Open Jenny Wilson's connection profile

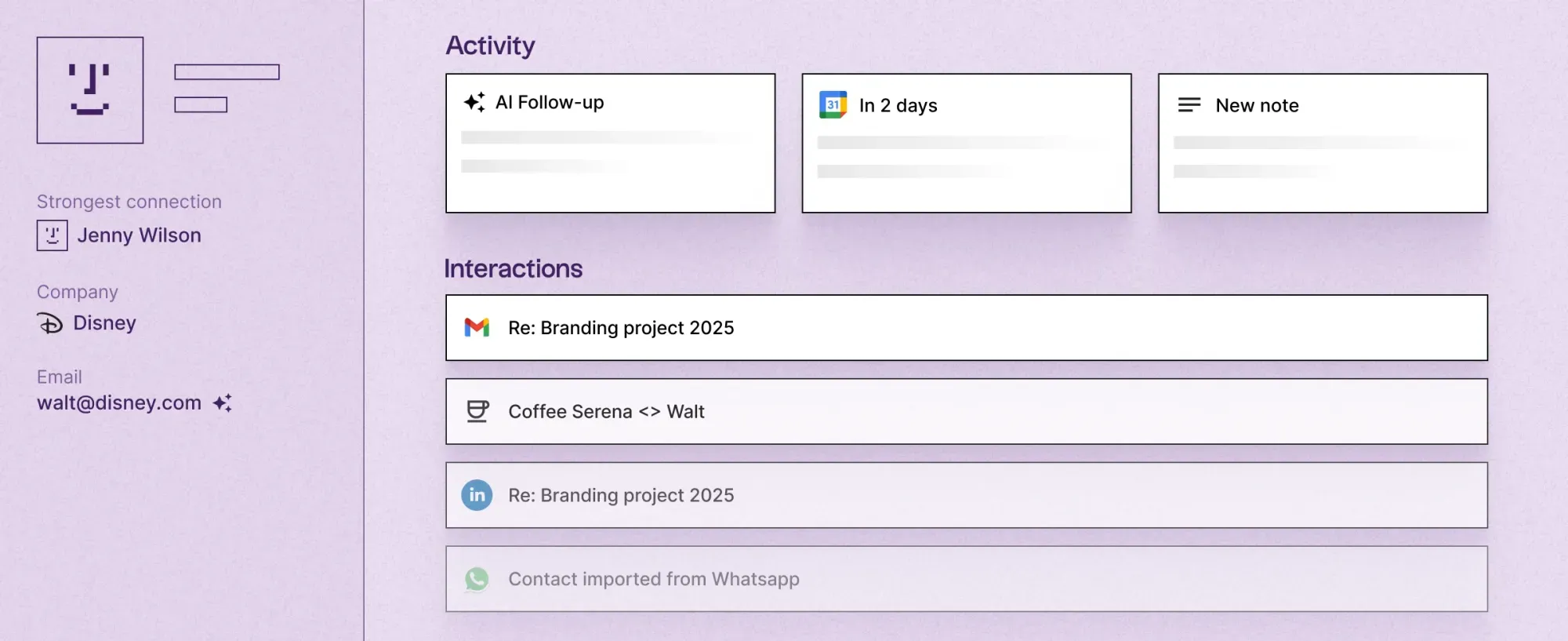tap(139, 235)
